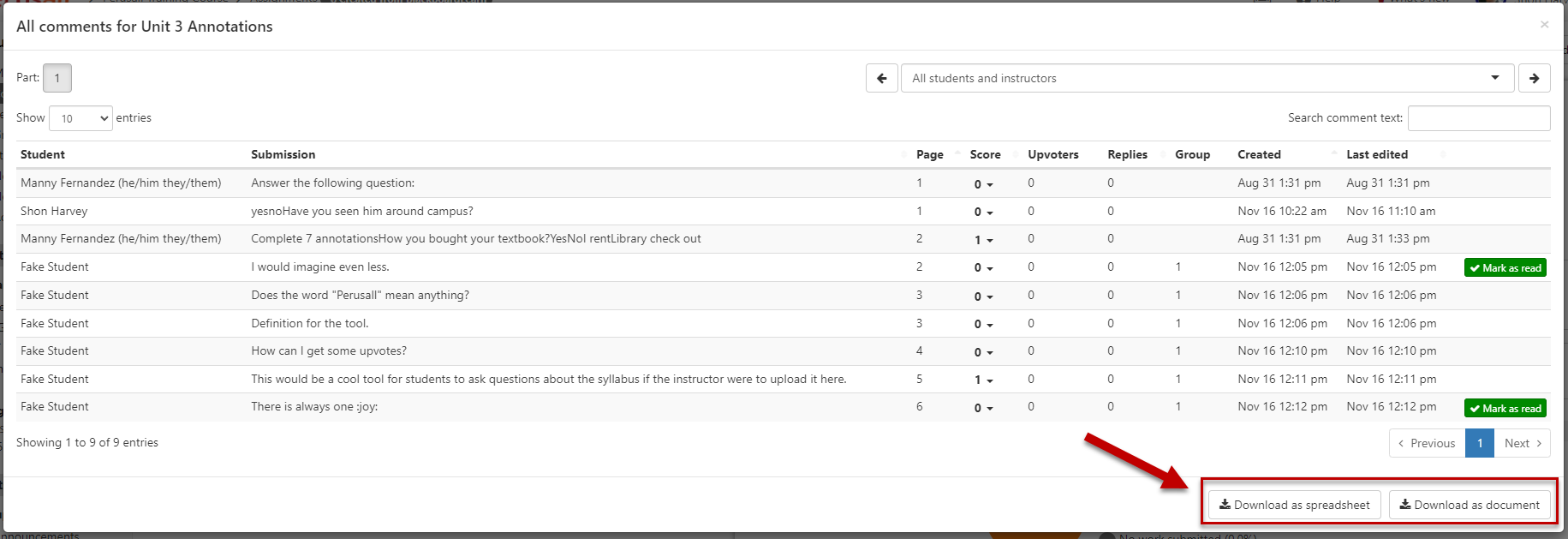Open score dropdown for 'cool tool for students' row
Viewport: 1568px width, 539px height.
pyautogui.click(x=983, y=380)
